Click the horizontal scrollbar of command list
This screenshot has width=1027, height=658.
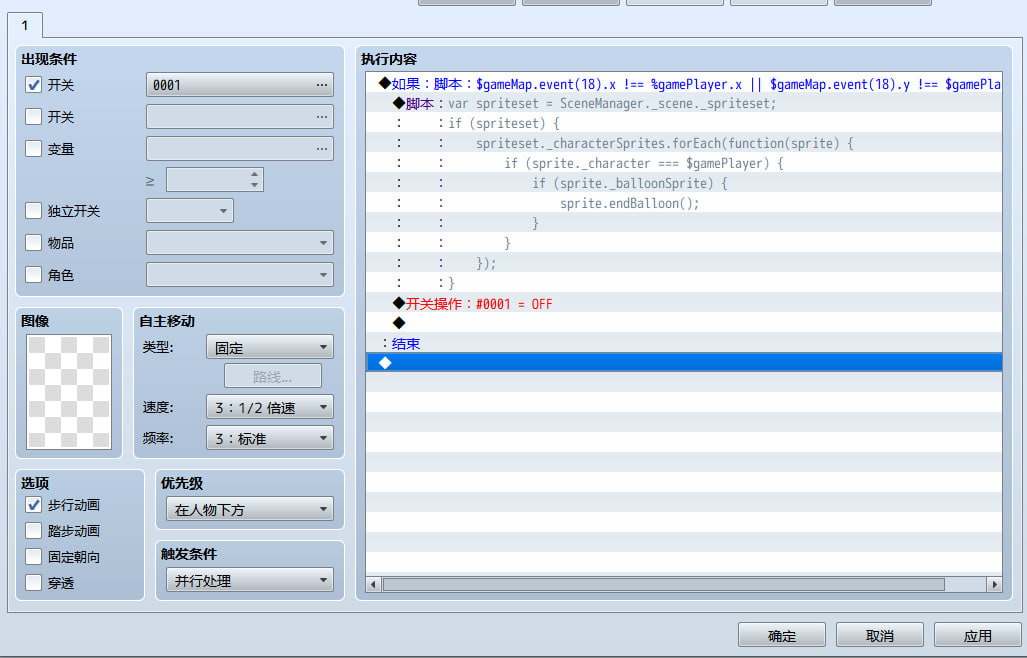[x=663, y=584]
